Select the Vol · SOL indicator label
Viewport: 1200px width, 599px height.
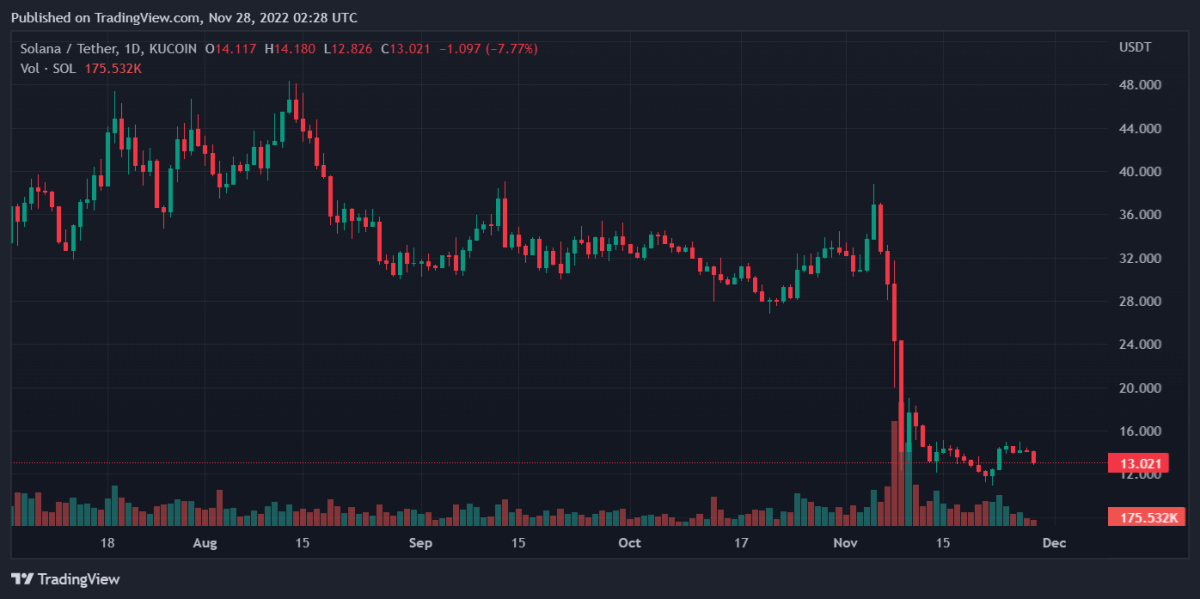pos(45,68)
